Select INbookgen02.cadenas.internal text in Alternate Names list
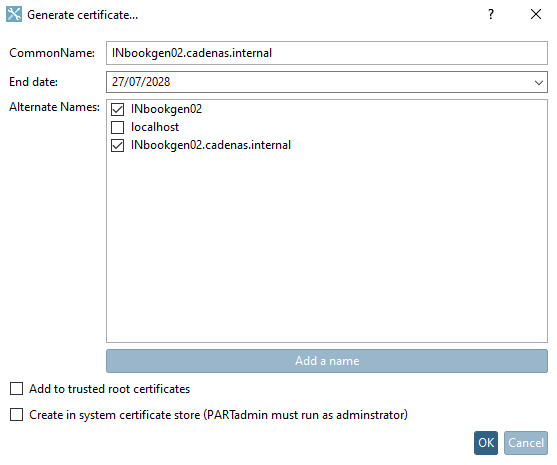 pos(211,145)
